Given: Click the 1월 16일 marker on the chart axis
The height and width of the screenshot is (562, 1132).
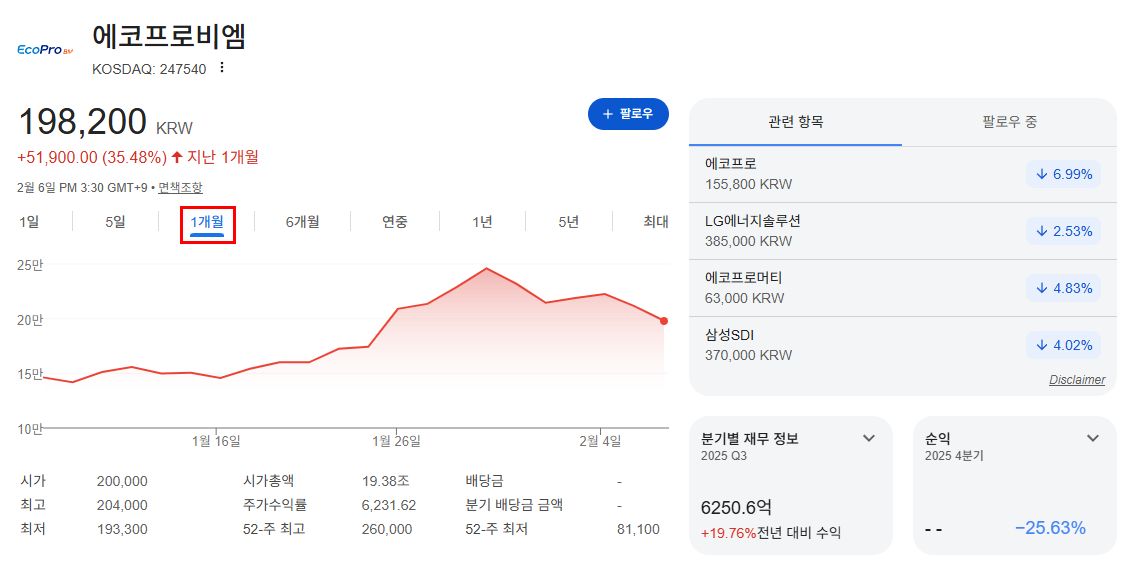Looking at the screenshot, I should (x=217, y=441).
